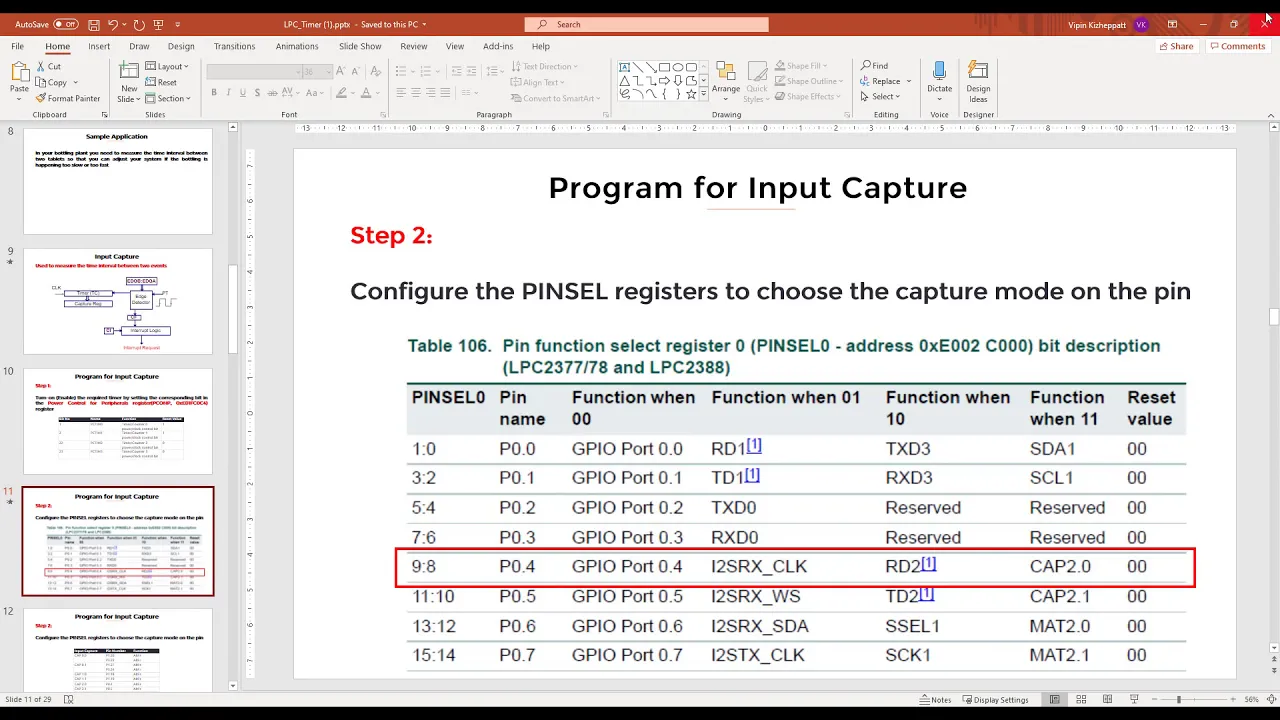Open the Font Color picker
1280x720 pixels.
[x=365, y=93]
